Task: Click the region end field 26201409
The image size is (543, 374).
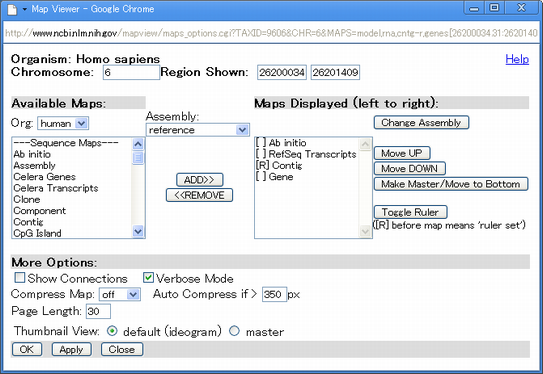Action: point(335,72)
